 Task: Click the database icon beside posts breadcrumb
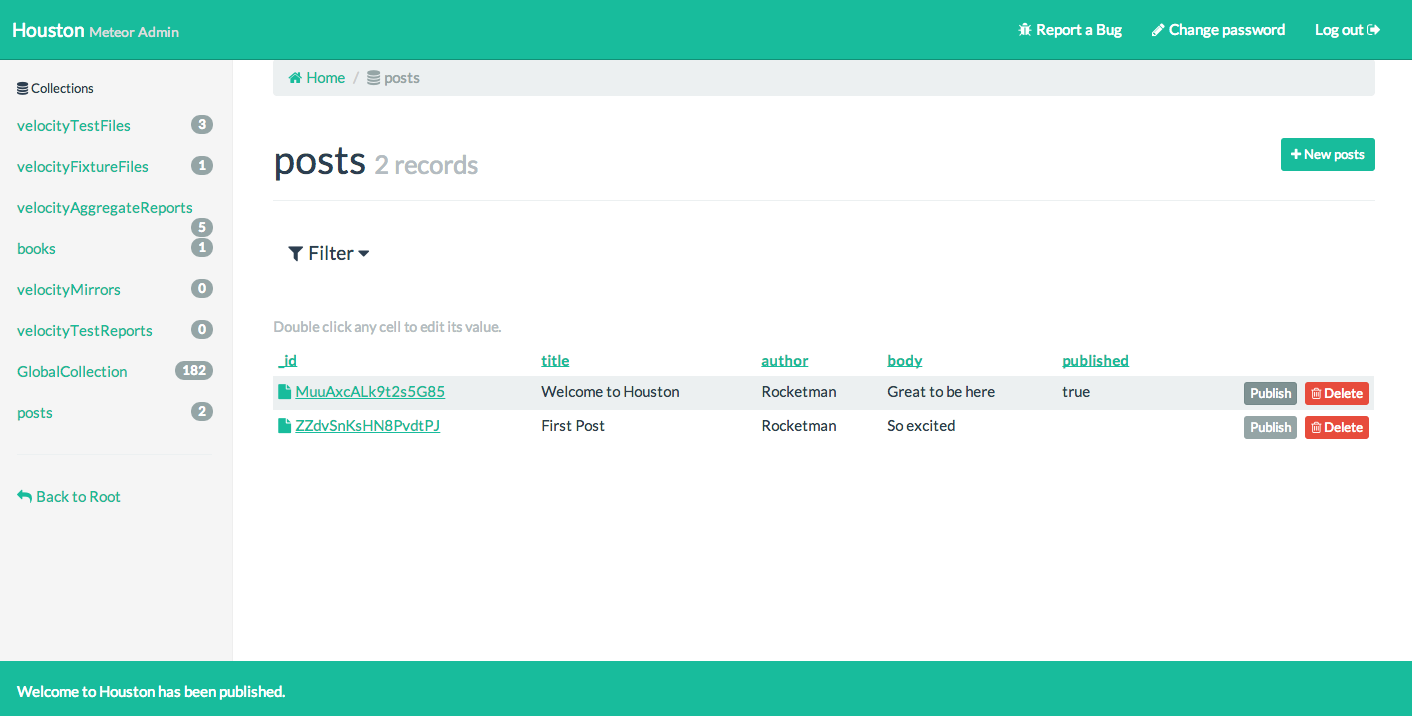373,78
